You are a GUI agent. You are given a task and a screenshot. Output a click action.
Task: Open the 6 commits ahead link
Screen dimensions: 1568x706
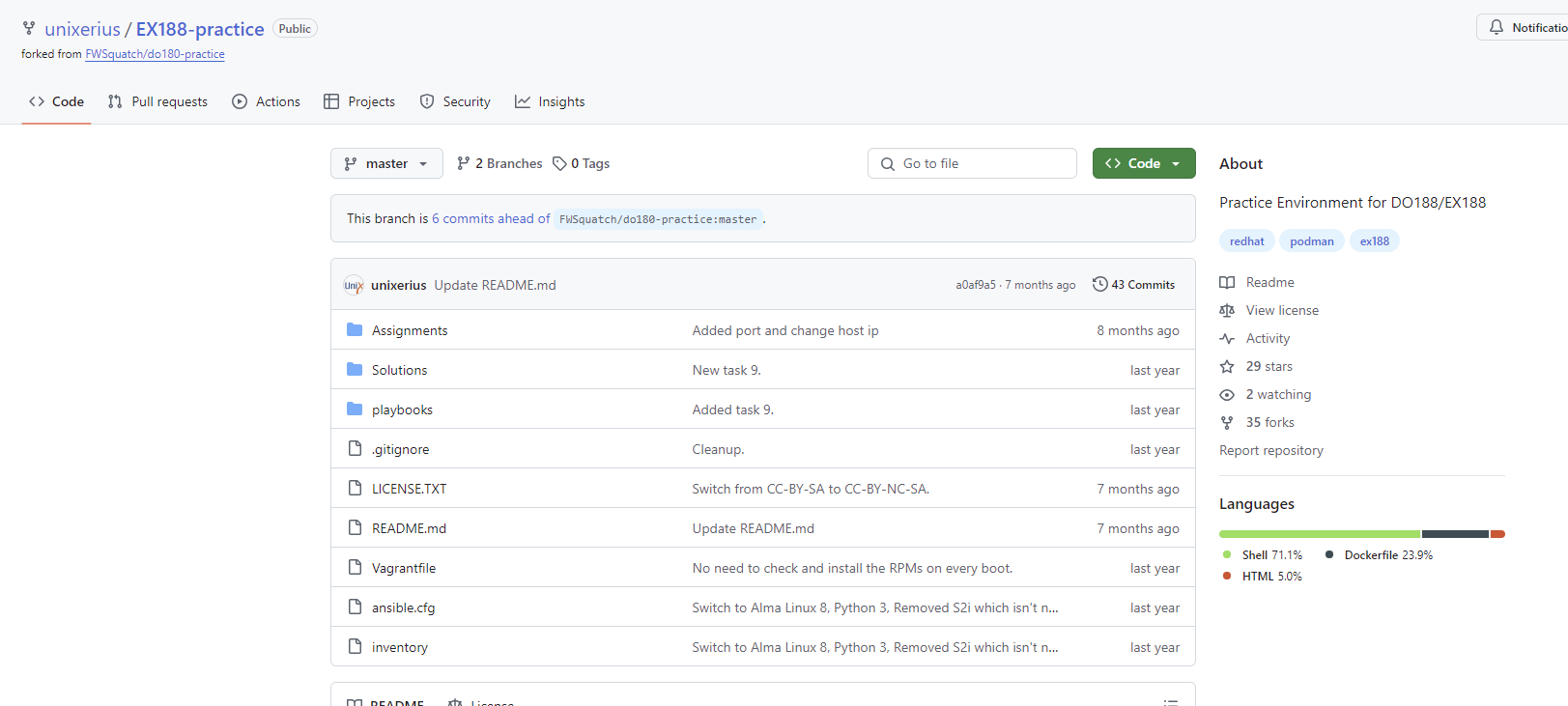coord(491,218)
